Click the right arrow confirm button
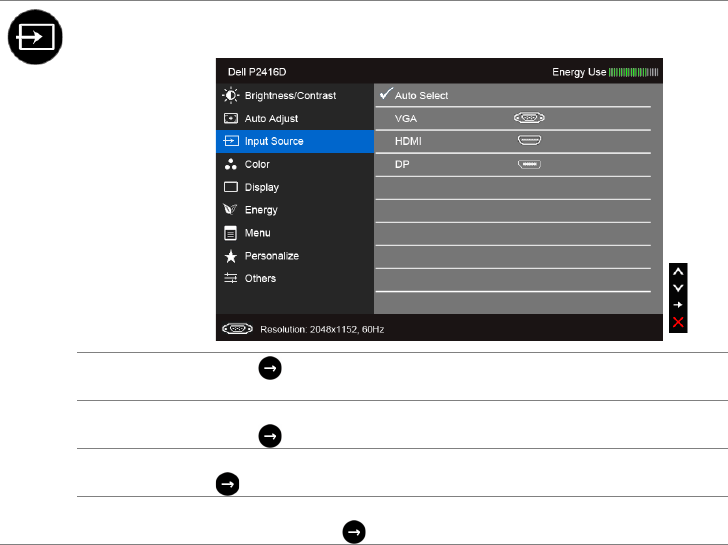 point(678,305)
